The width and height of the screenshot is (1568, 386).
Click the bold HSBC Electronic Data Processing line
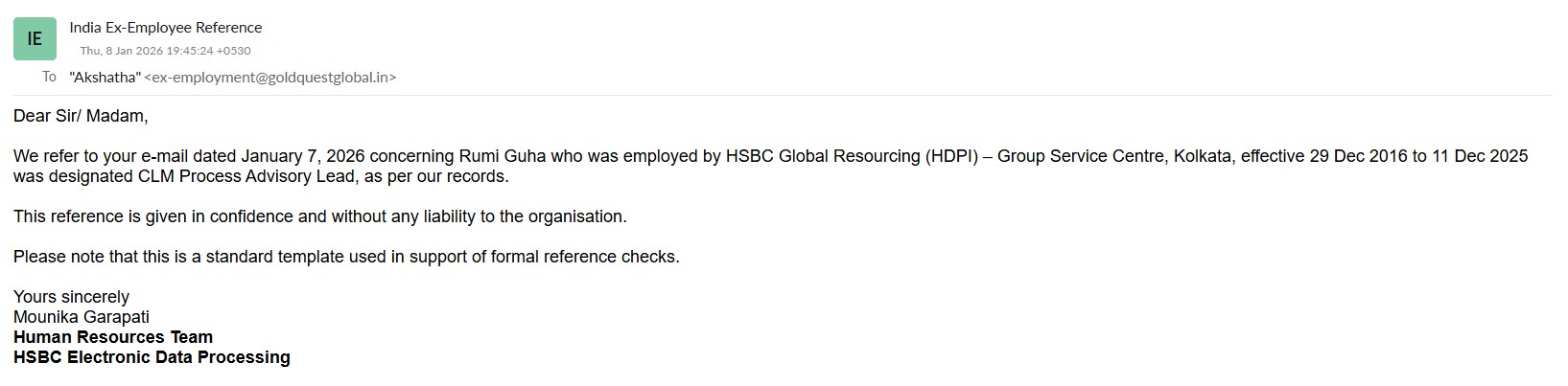click(152, 357)
